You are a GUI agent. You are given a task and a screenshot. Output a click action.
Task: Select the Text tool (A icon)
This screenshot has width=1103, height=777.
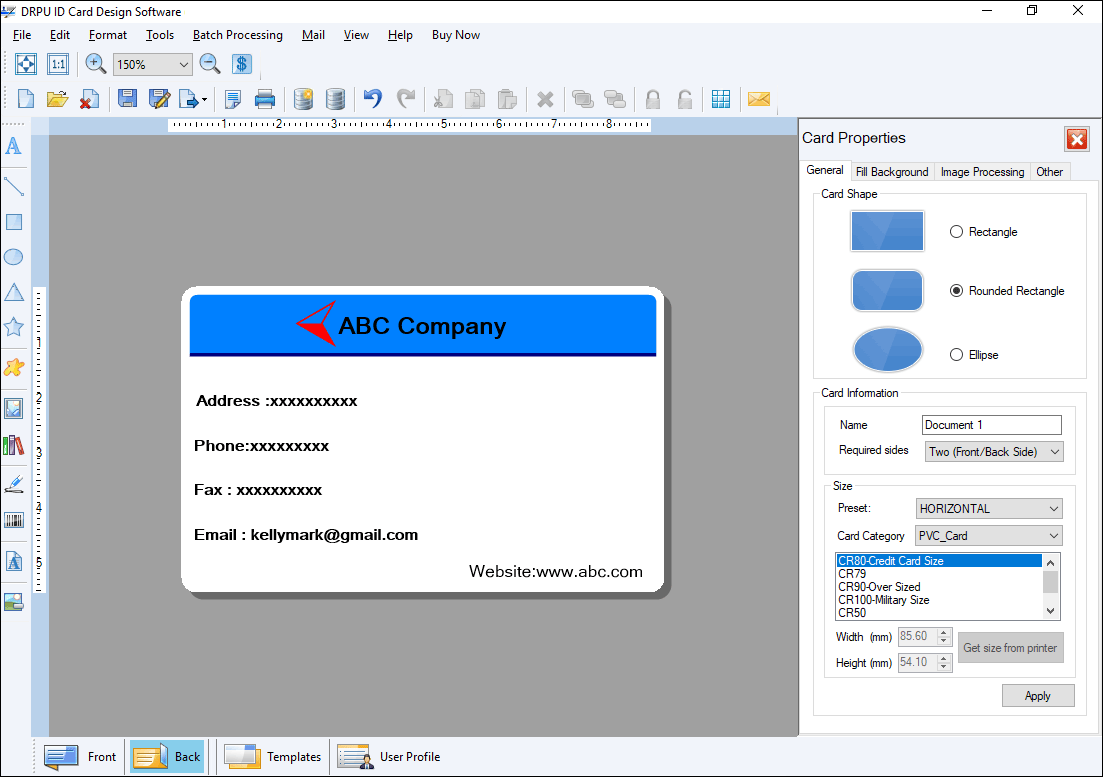[13, 146]
